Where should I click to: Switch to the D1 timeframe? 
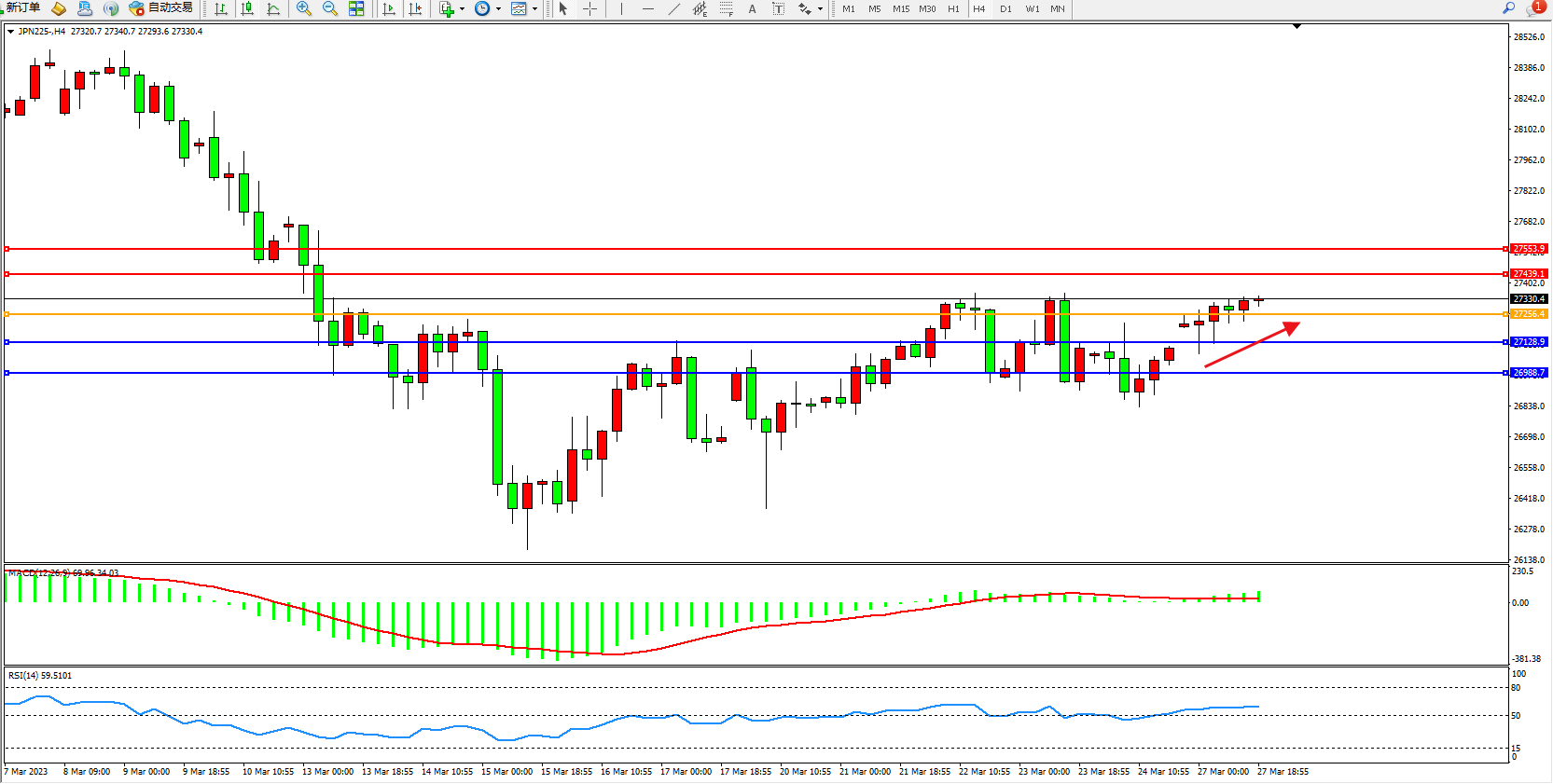click(x=1005, y=8)
